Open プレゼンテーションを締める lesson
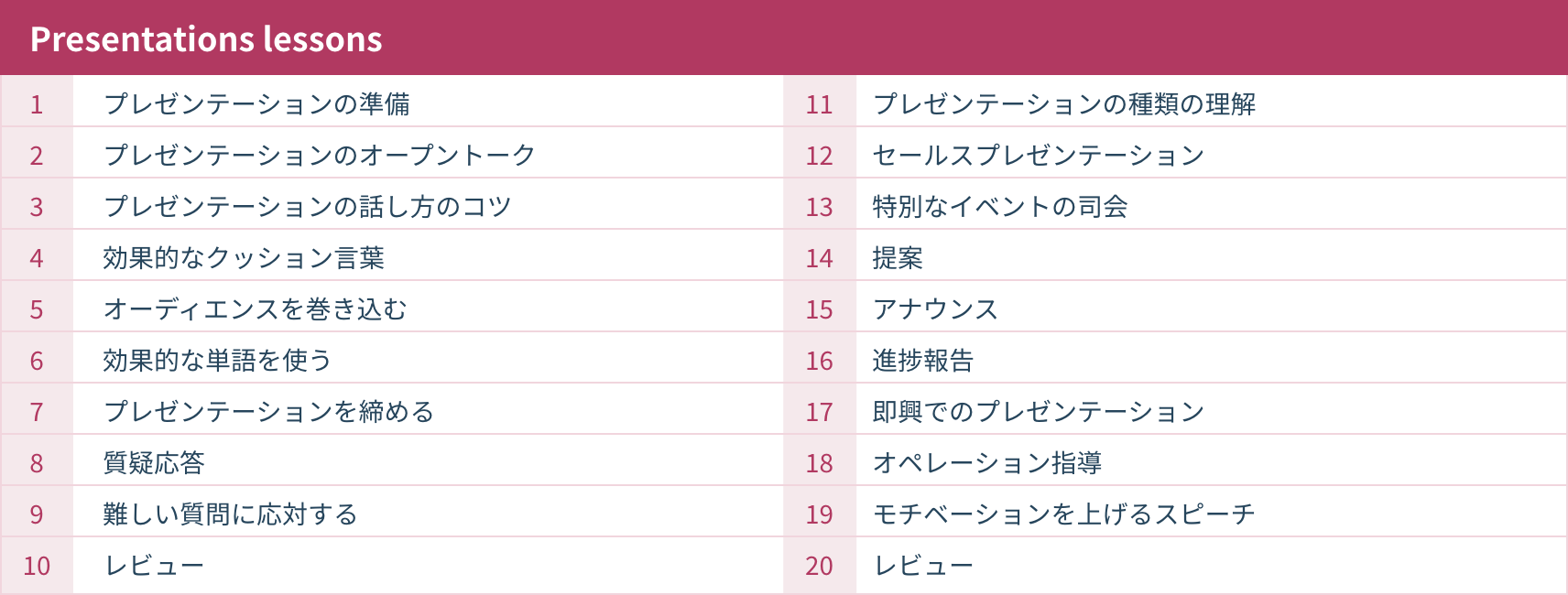 click(x=268, y=412)
